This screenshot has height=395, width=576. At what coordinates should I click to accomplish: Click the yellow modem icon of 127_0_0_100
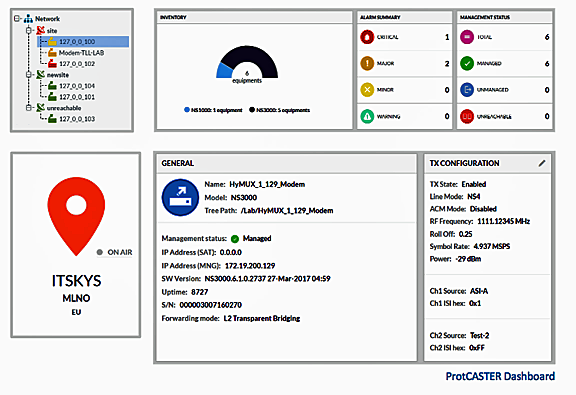click(53, 41)
